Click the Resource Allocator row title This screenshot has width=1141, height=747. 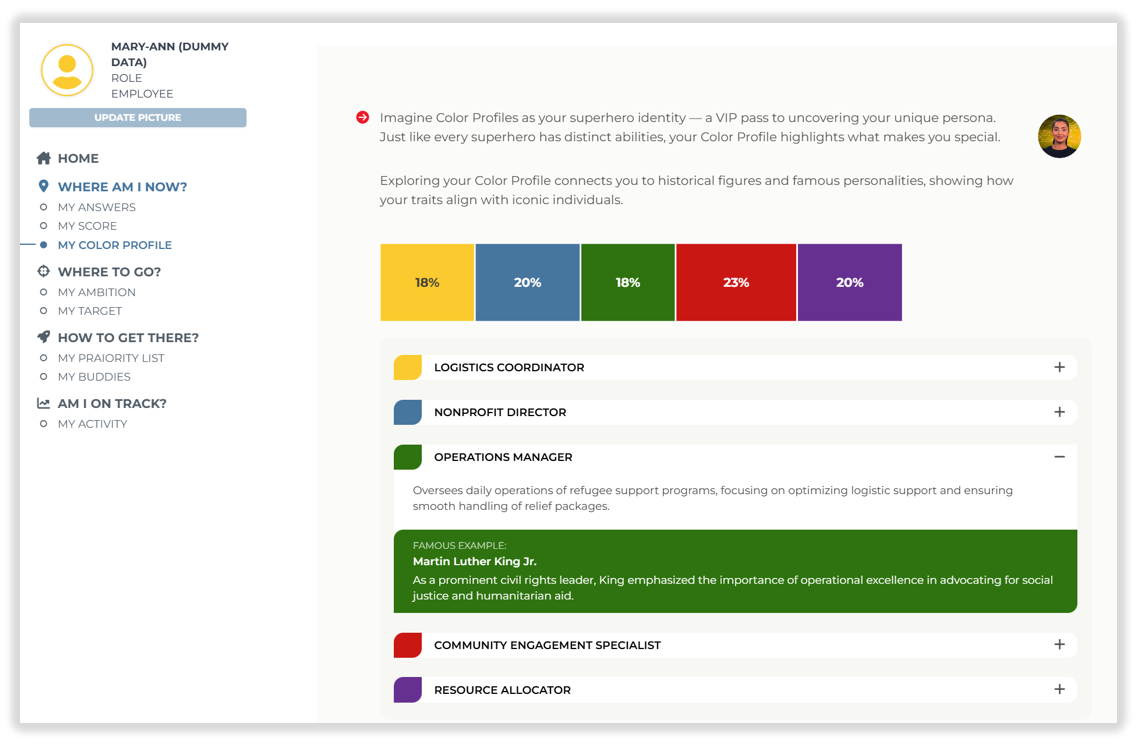pos(502,690)
